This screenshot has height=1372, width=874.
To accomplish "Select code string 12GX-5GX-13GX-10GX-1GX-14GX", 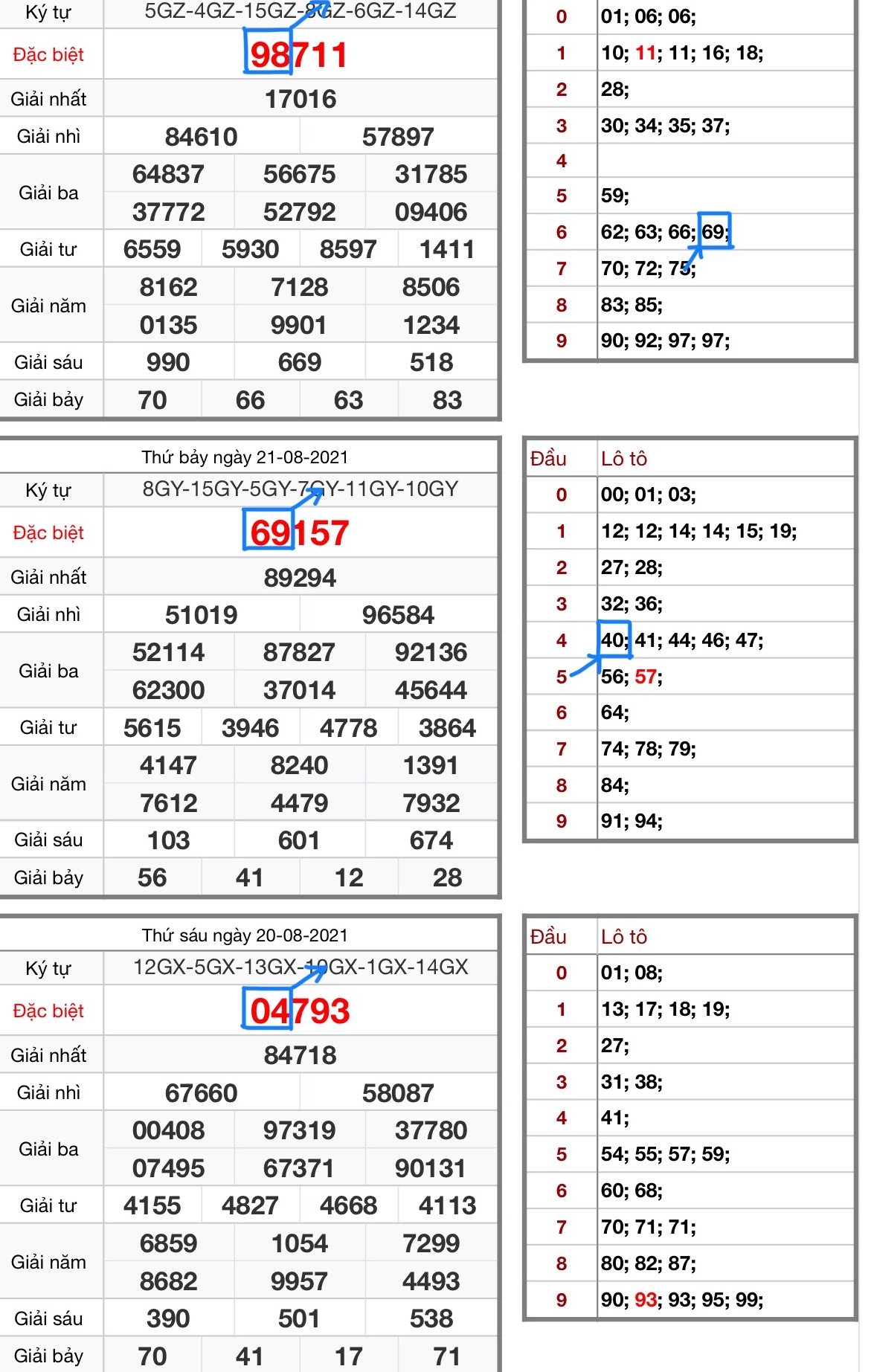I will pyautogui.click(x=301, y=967).
